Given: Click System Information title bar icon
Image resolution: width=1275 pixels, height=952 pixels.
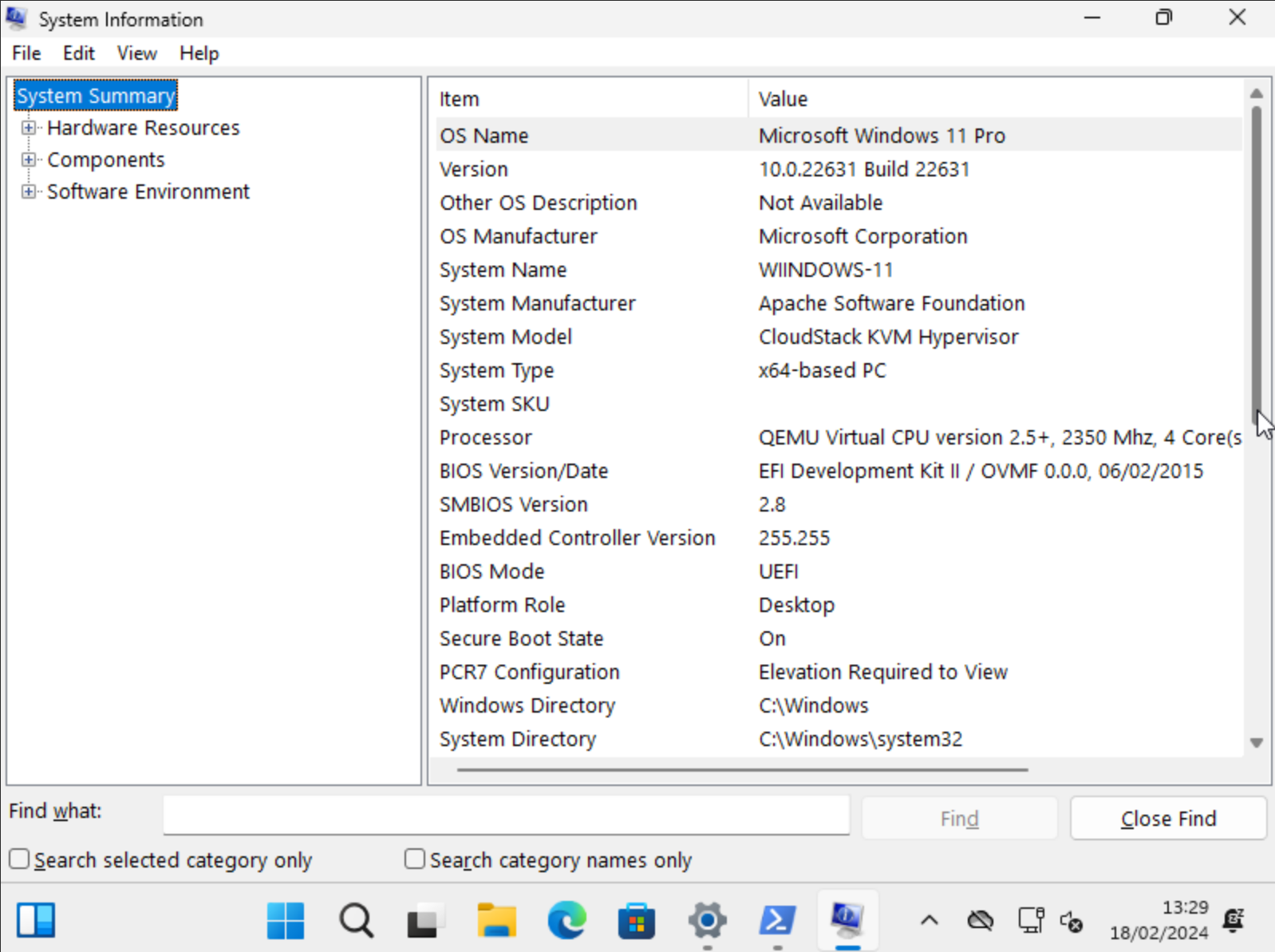Looking at the screenshot, I should 17,18.
